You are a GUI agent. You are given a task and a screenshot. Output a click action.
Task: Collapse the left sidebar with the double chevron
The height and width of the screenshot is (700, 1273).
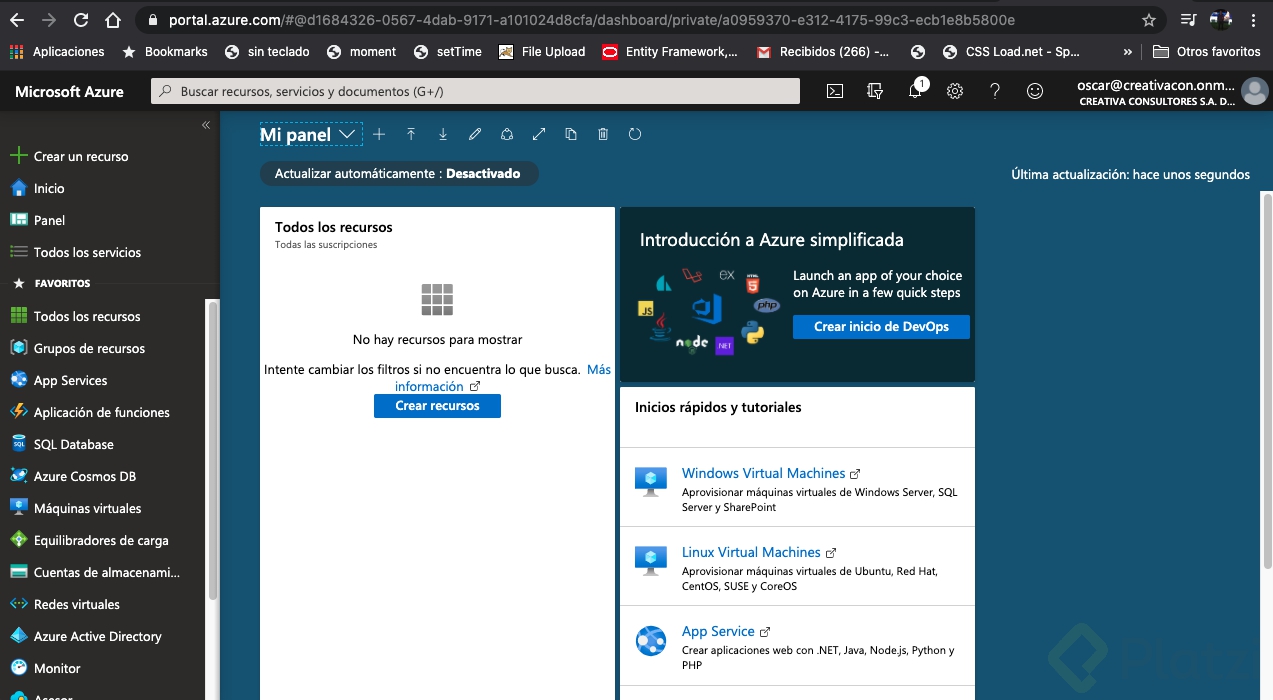(x=206, y=125)
